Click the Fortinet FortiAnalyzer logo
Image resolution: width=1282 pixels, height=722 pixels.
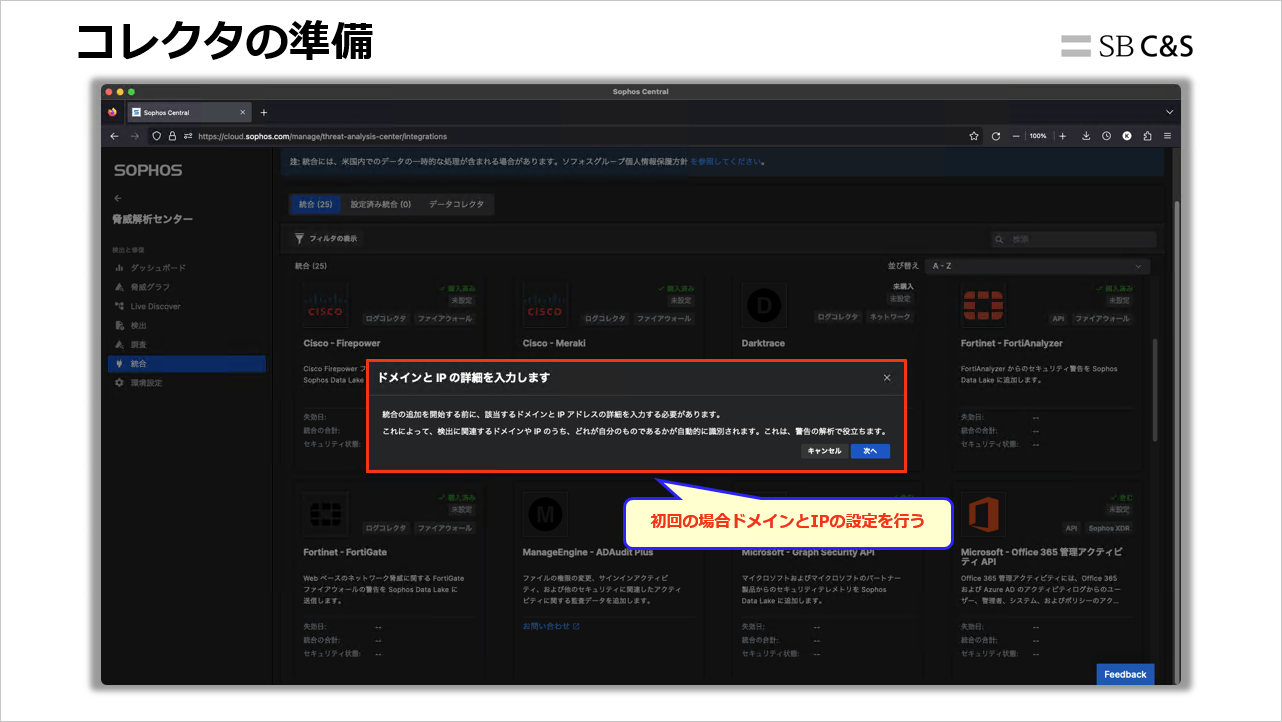[x=984, y=304]
